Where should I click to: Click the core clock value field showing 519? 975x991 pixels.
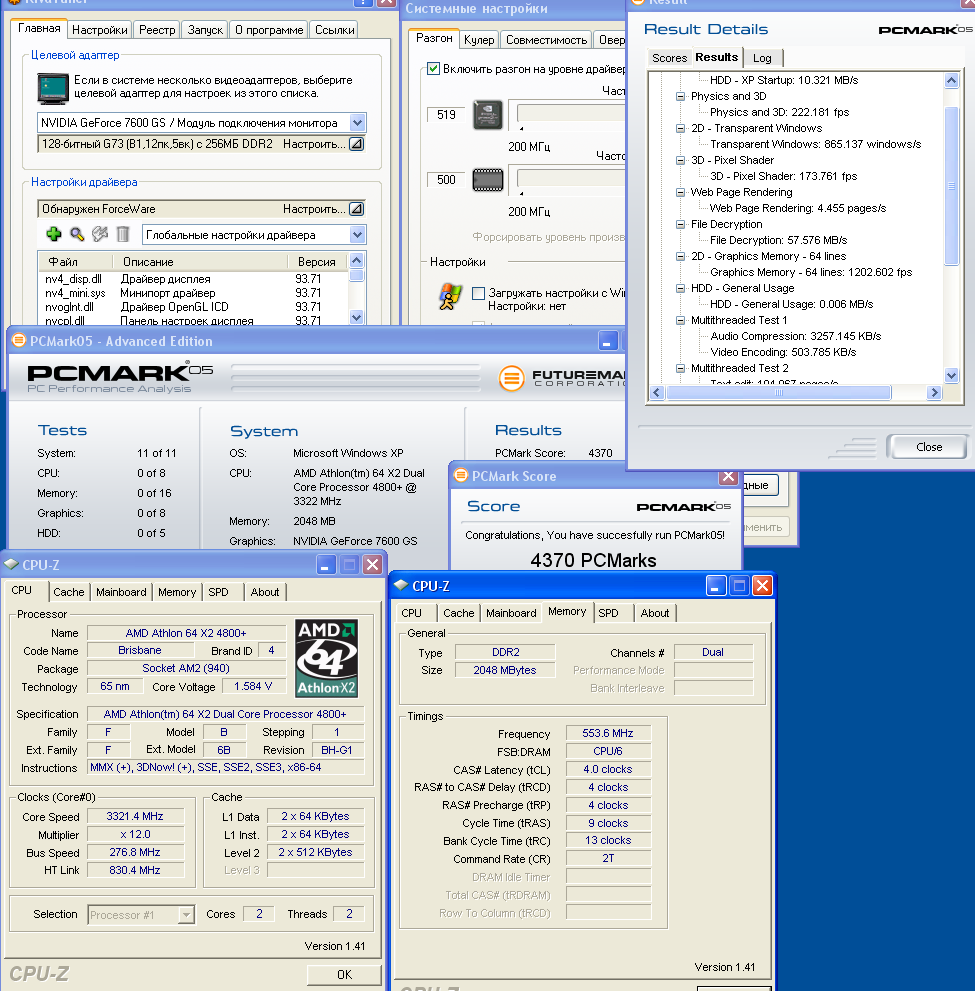(x=445, y=114)
